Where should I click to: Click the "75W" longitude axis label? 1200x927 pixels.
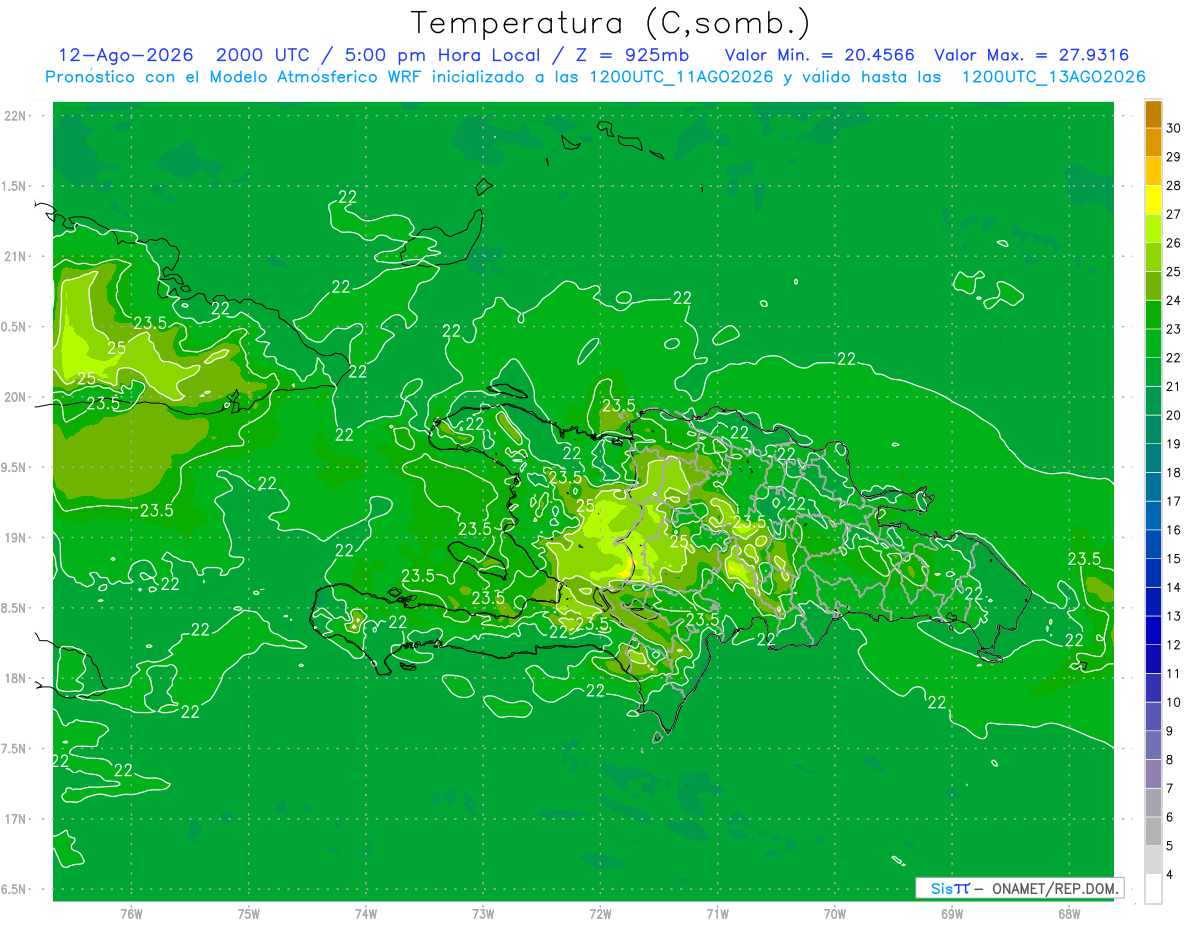(x=249, y=914)
